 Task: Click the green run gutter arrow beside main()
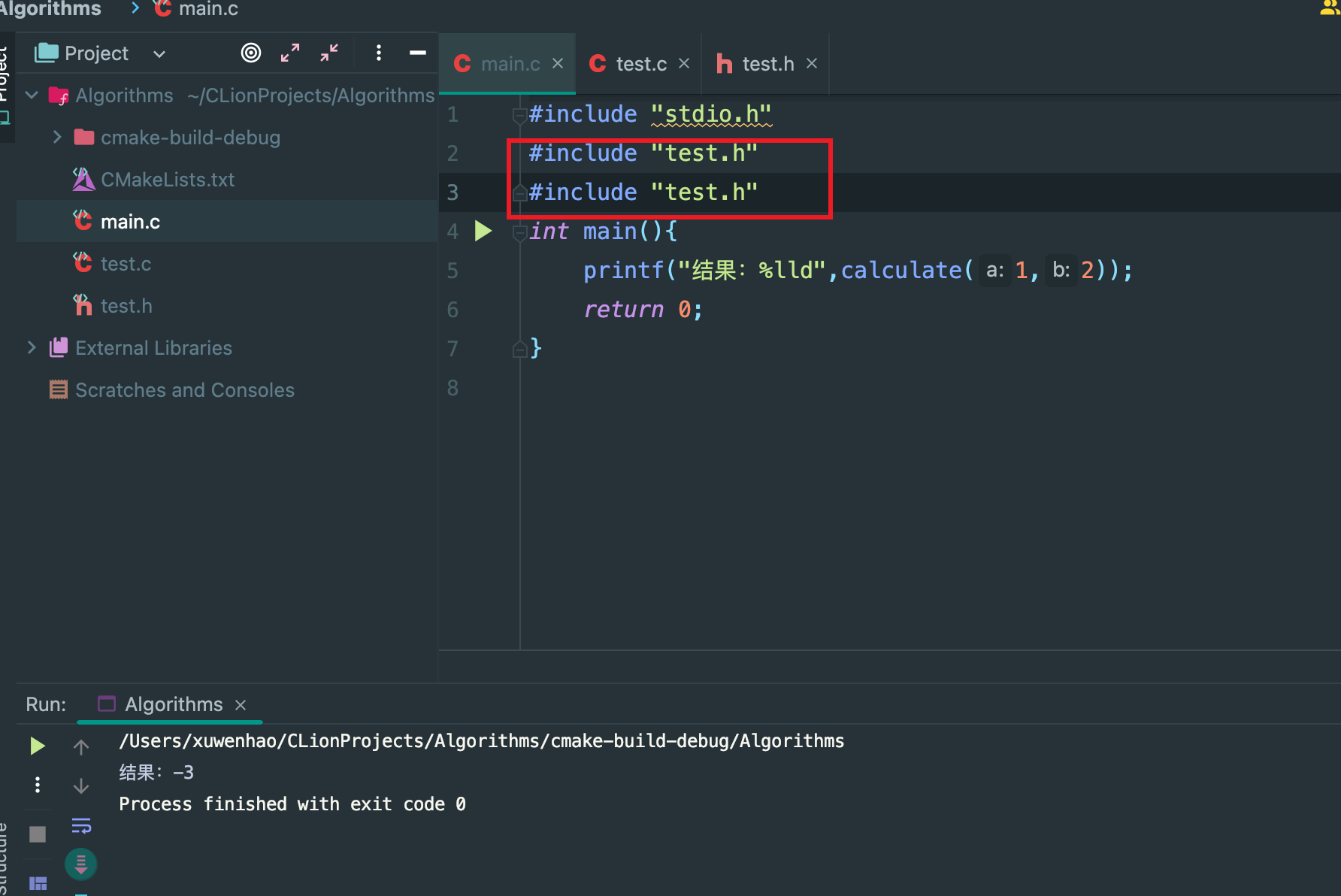(483, 231)
